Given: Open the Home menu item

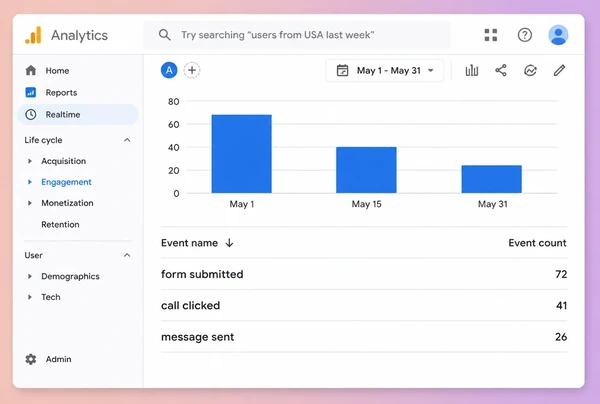Looking at the screenshot, I should 57,70.
